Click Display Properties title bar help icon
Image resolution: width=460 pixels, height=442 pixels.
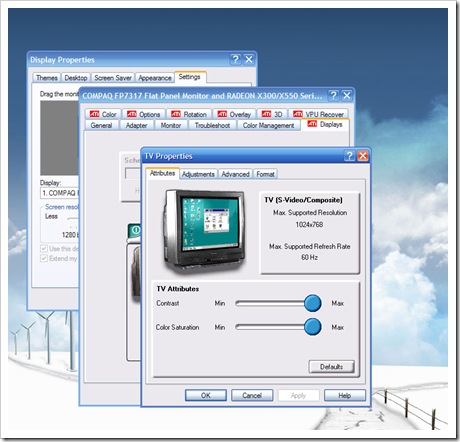(x=235, y=59)
